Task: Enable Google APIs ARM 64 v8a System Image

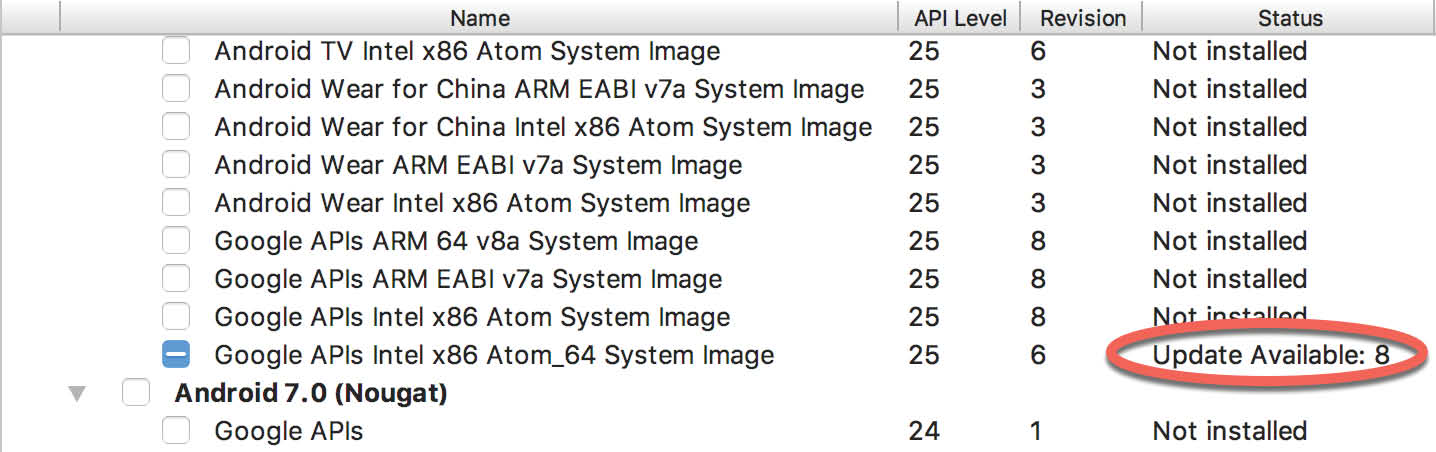Action: [x=176, y=241]
